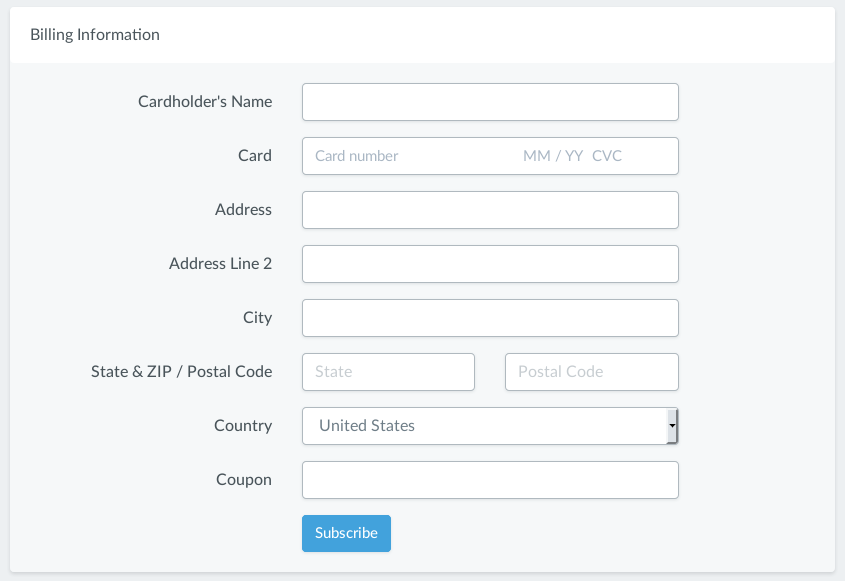Click the Billing Information panel heading
Viewport: 845px width, 581px height.
pos(95,35)
